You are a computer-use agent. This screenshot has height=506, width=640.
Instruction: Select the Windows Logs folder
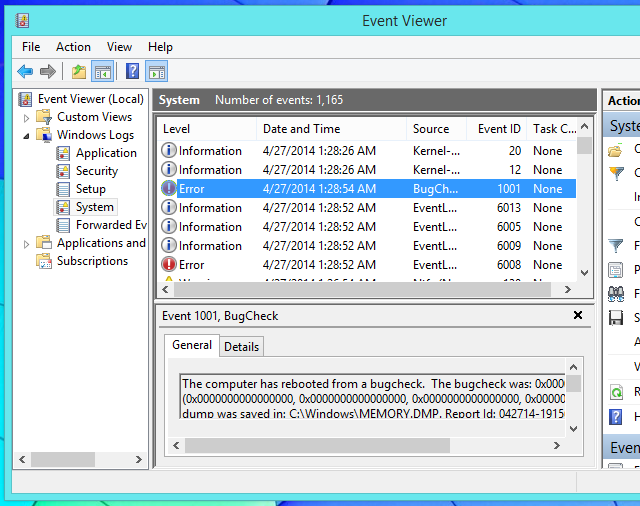point(96,135)
